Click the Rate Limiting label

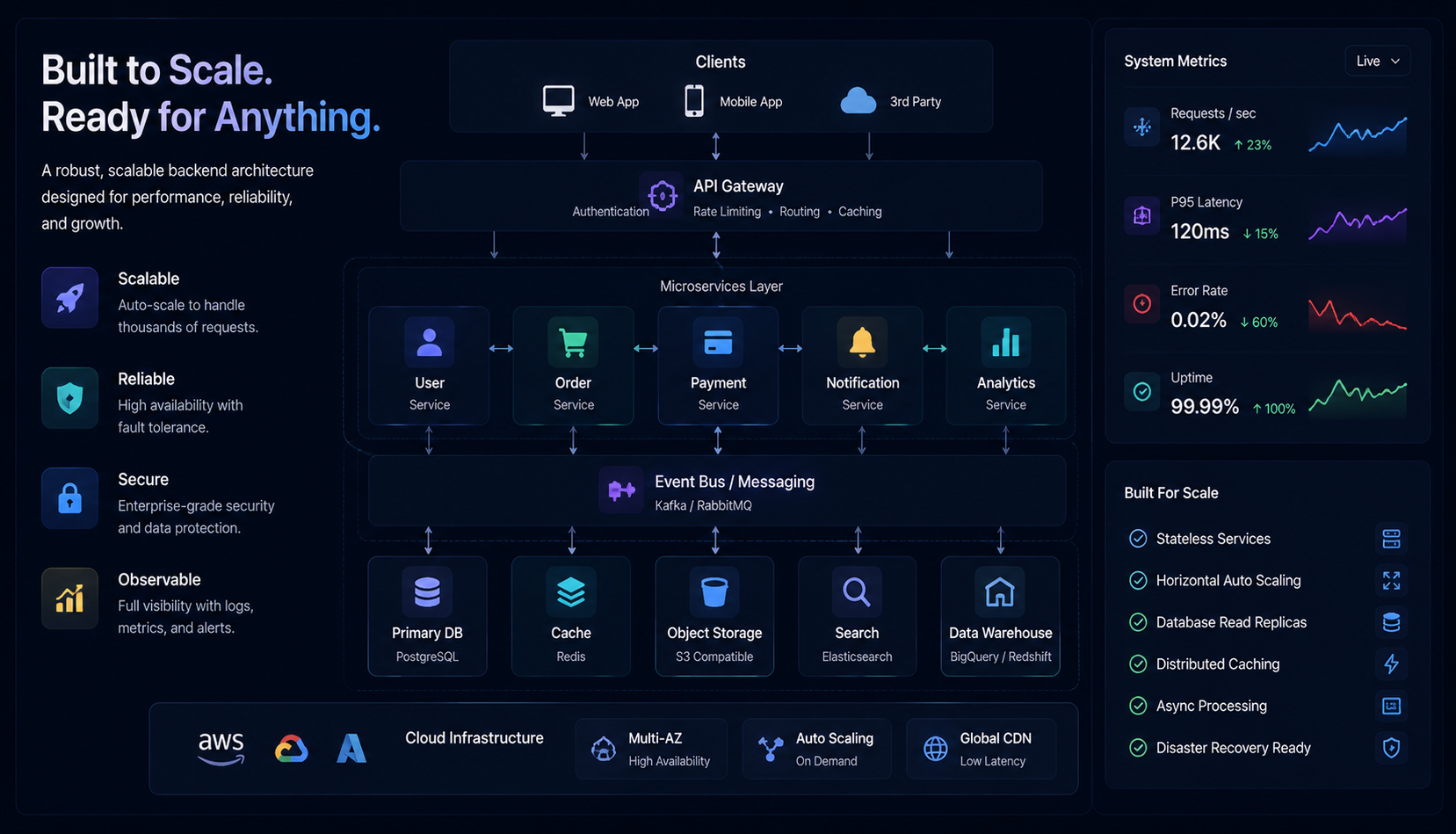pyautogui.click(x=727, y=212)
